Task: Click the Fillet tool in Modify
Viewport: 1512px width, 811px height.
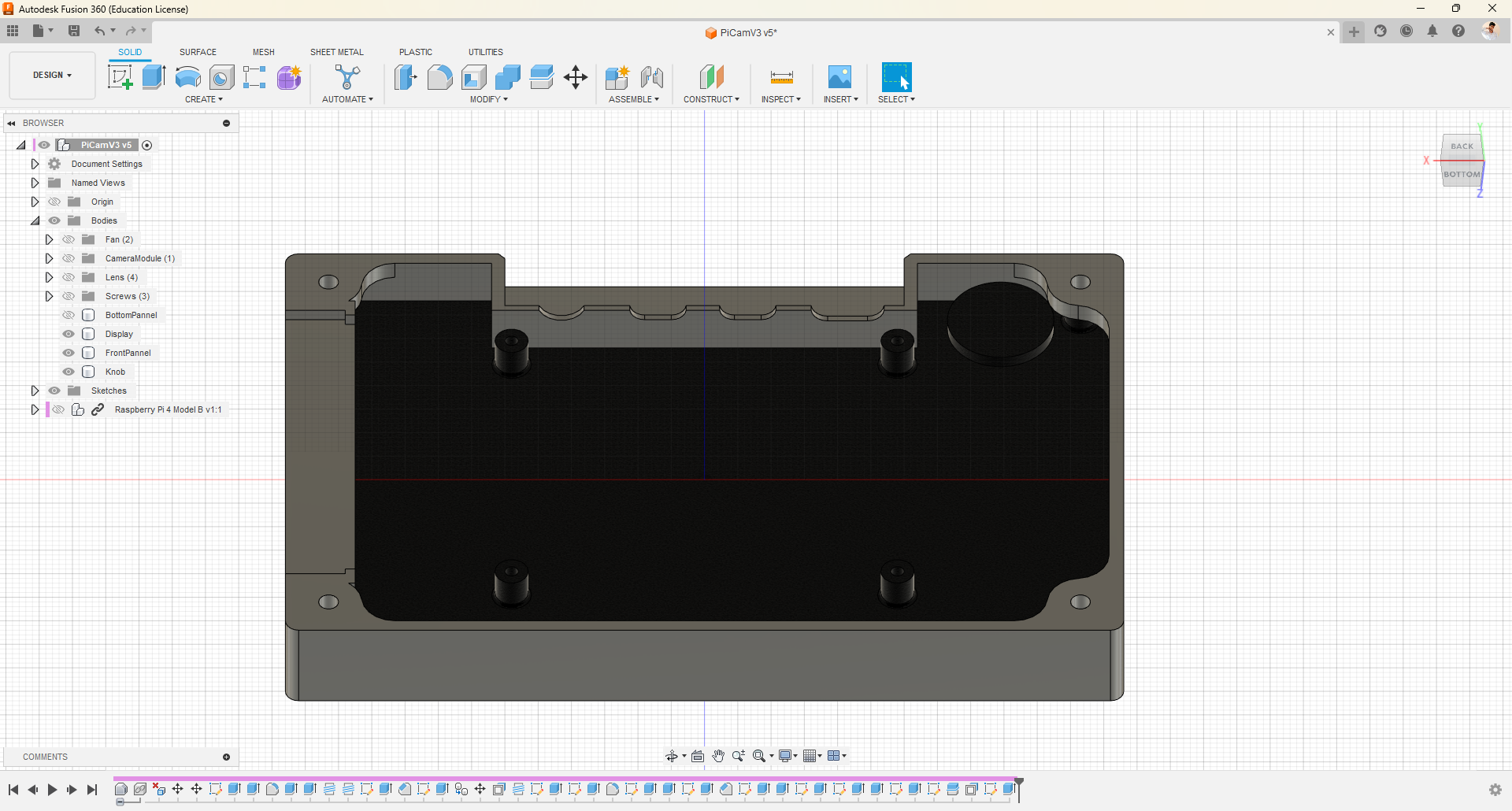Action: coord(439,77)
